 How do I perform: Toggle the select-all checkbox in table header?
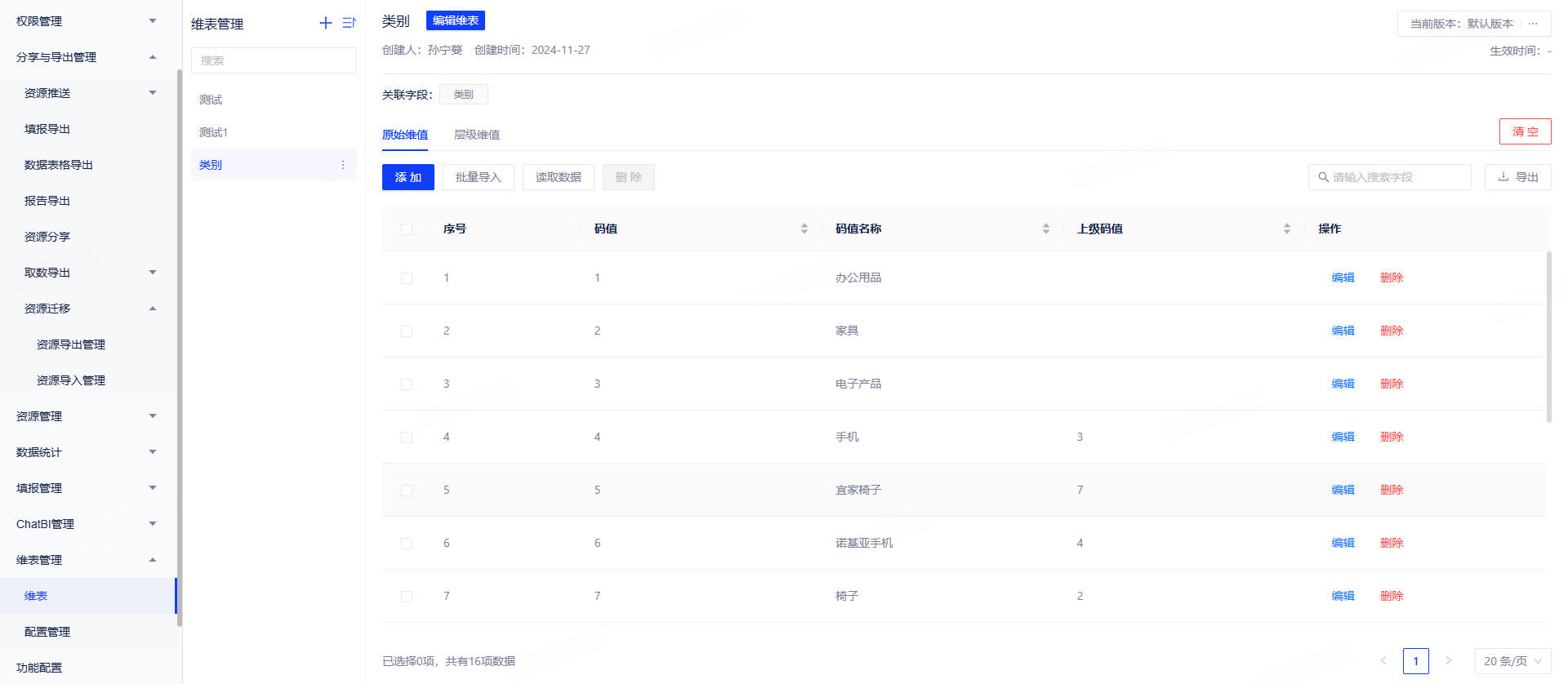pyautogui.click(x=407, y=229)
